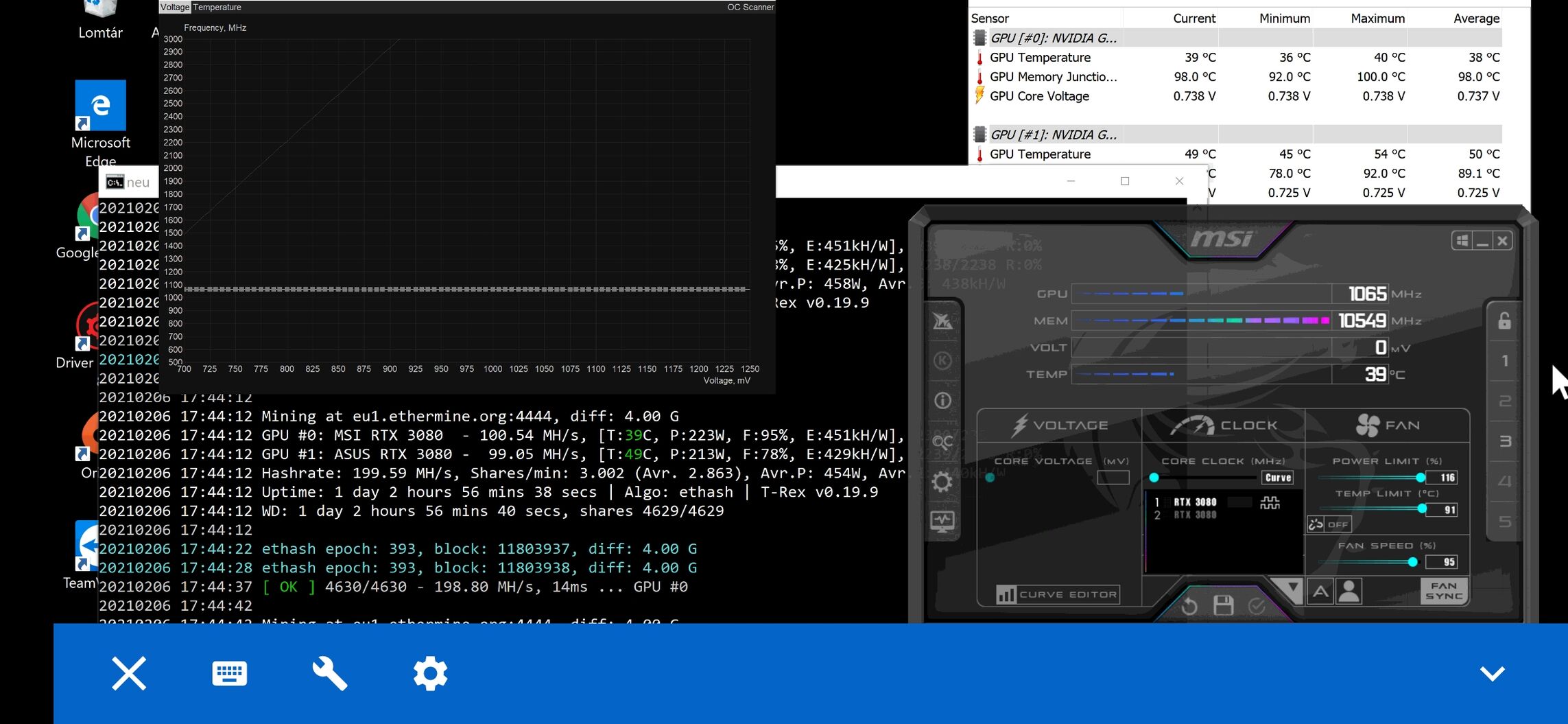Click Fan Speed value field showing 95
Viewport: 1568px width, 724px height.
click(1442, 562)
